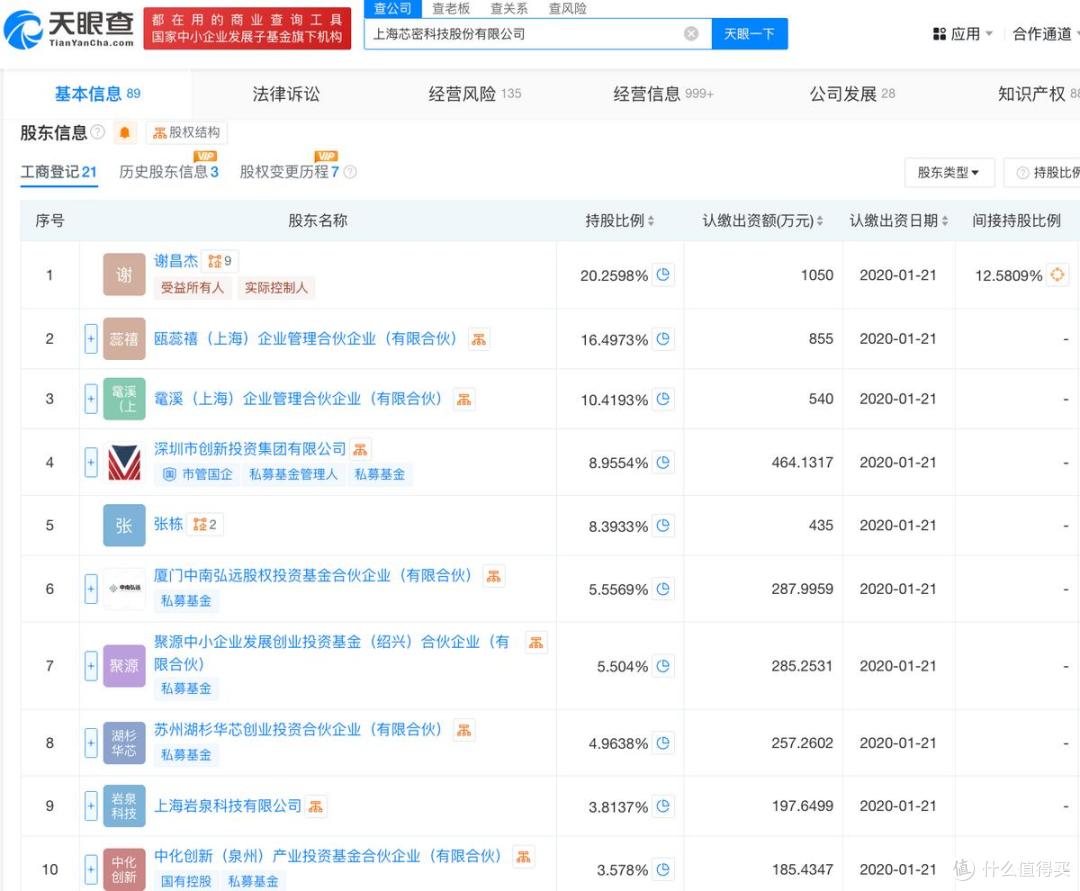
Task: Click pie chart icon for 16.4973%
Action: [663, 339]
